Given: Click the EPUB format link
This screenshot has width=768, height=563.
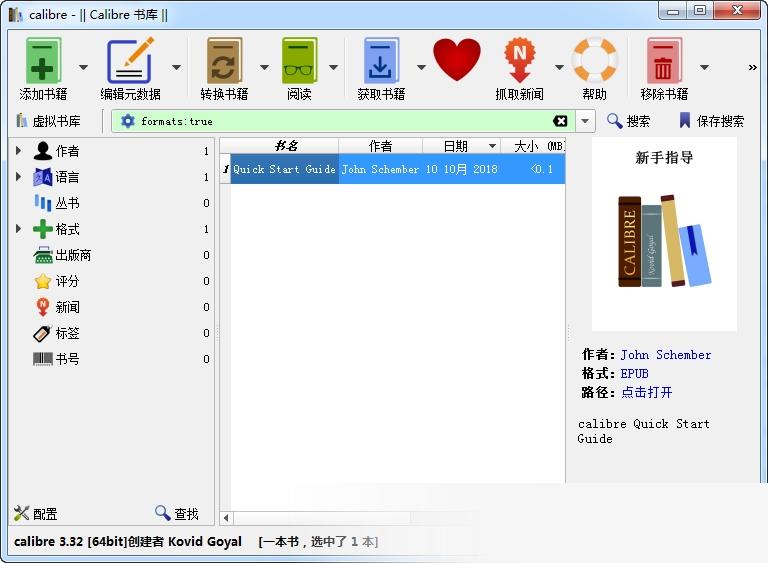Looking at the screenshot, I should [634, 373].
